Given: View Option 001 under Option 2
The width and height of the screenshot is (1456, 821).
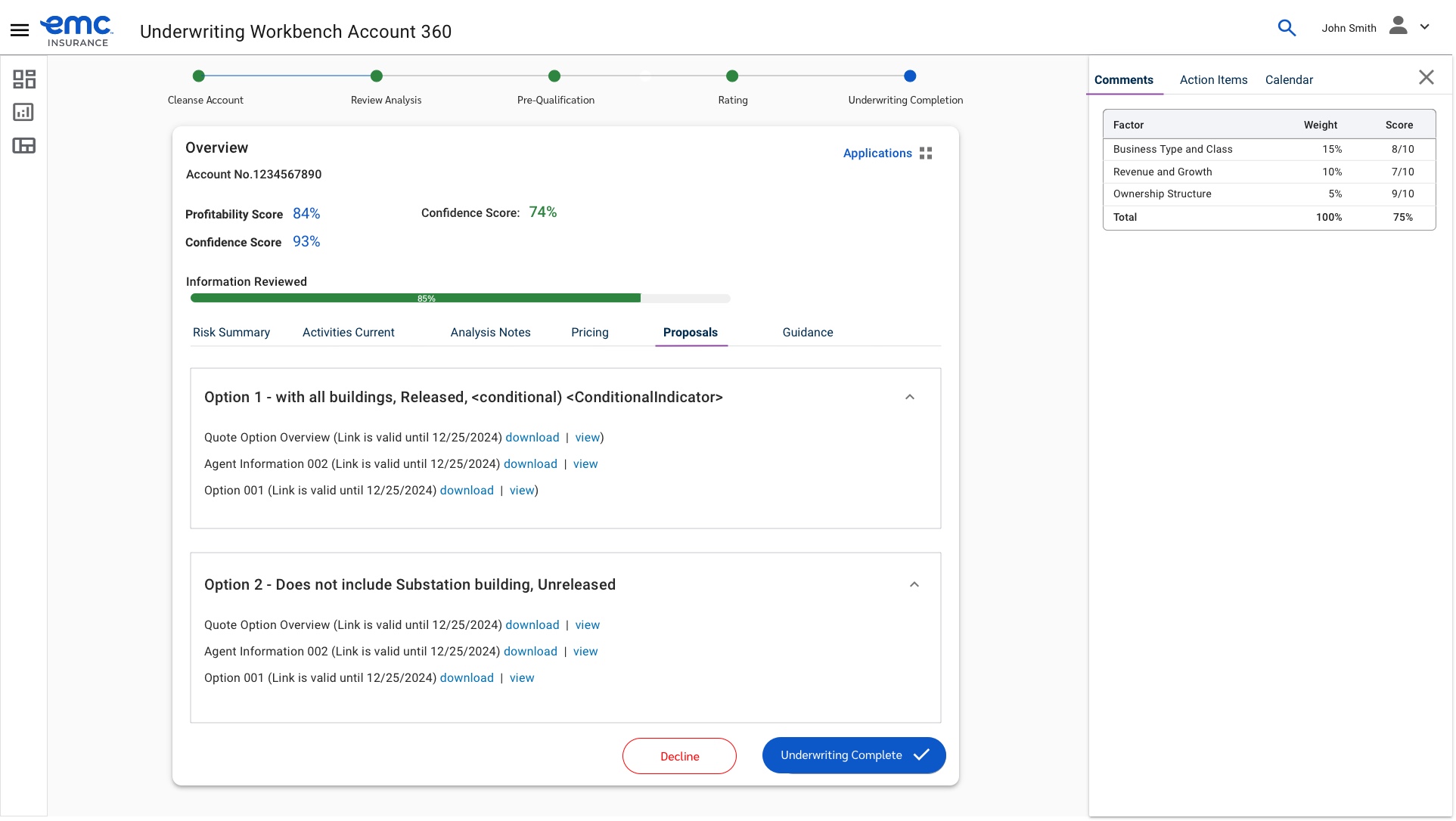Looking at the screenshot, I should tap(522, 678).
